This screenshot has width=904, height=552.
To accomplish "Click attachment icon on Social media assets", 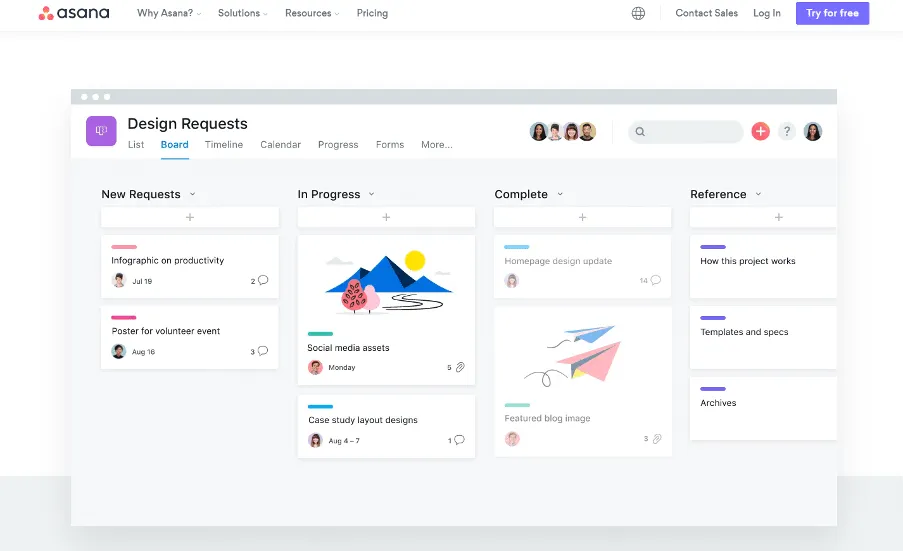I will tap(460, 368).
